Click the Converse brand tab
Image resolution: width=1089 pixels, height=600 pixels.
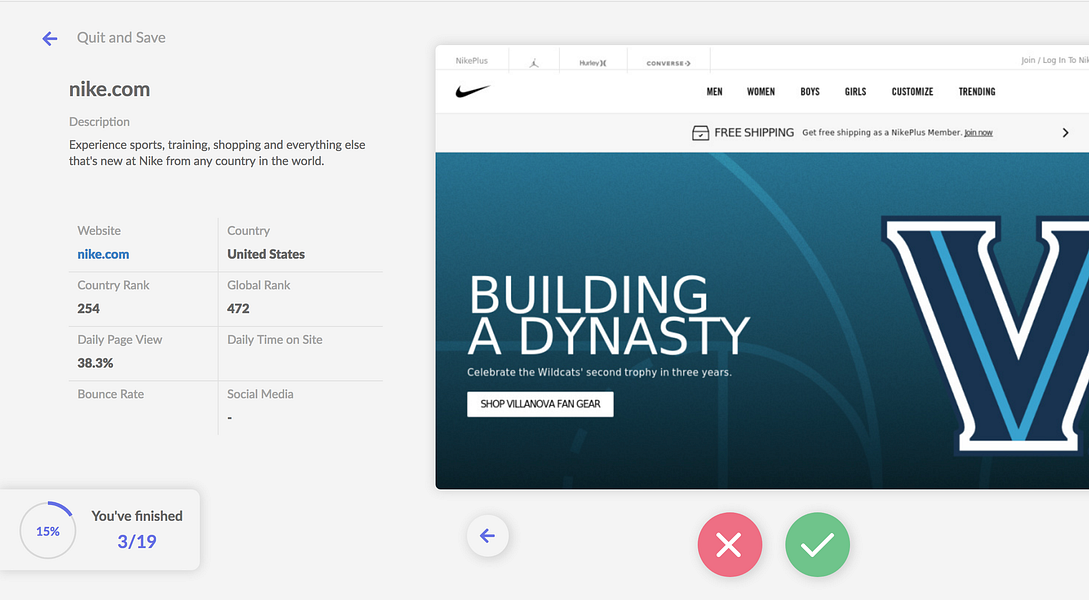coord(668,63)
